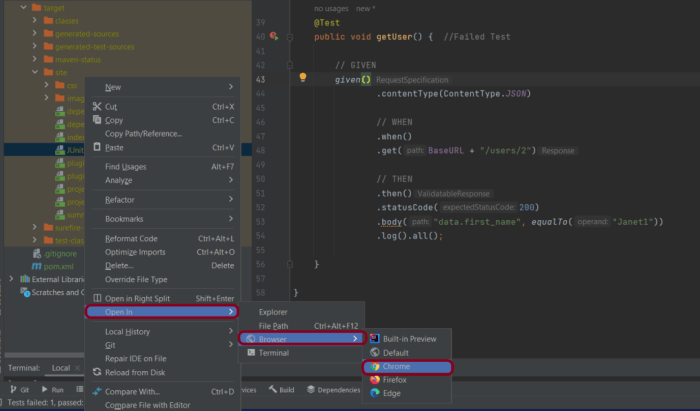Expand the classes folder
The height and width of the screenshot is (411, 700).
click(x=35, y=20)
